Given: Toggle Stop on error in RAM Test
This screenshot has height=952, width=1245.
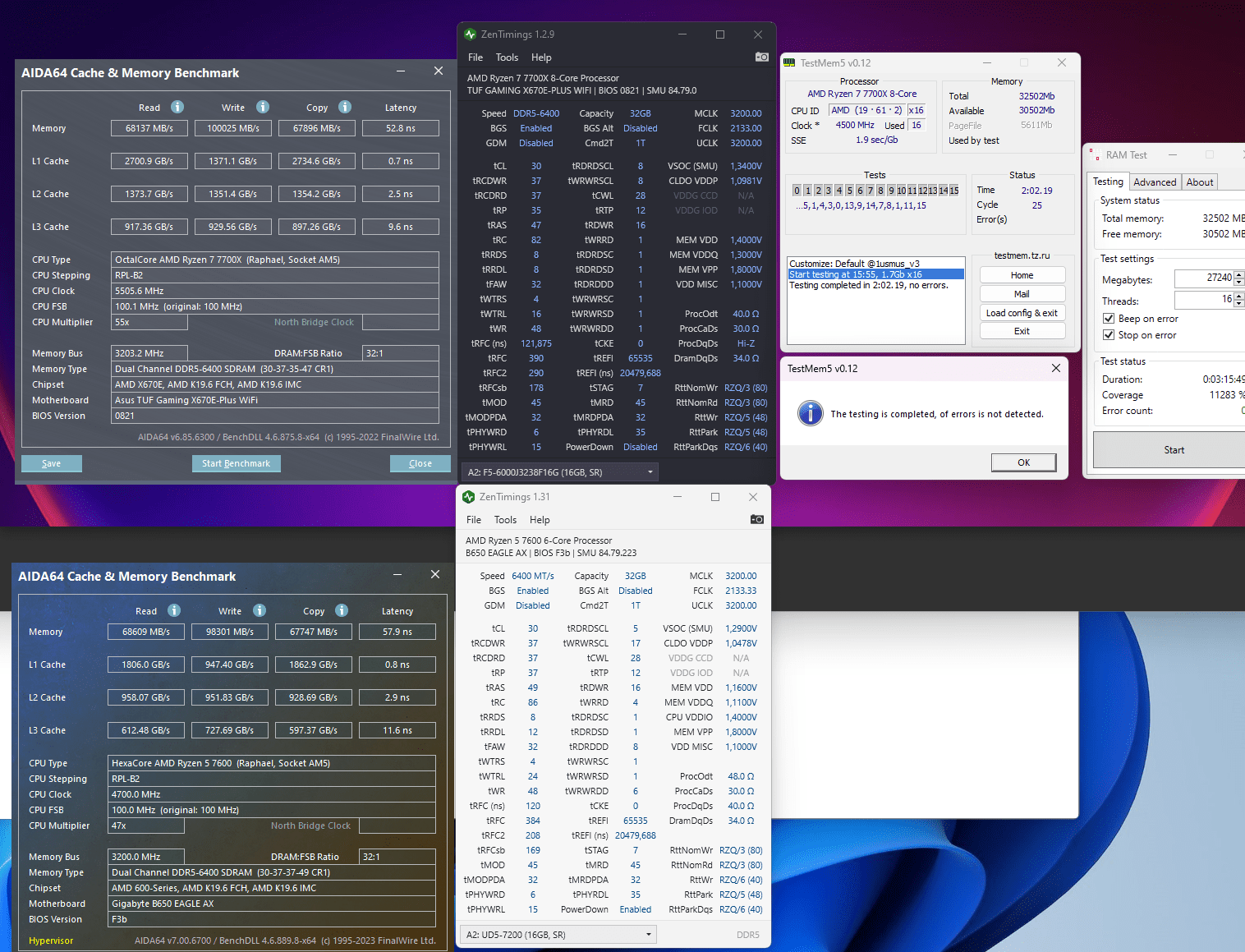Looking at the screenshot, I should click(x=1109, y=335).
